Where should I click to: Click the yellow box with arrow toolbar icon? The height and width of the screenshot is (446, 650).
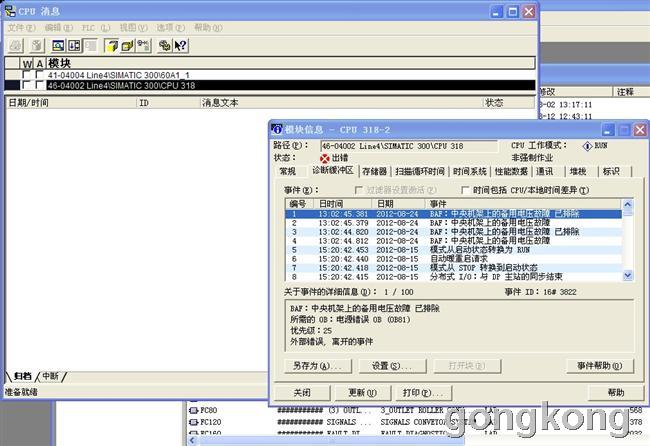coord(127,46)
